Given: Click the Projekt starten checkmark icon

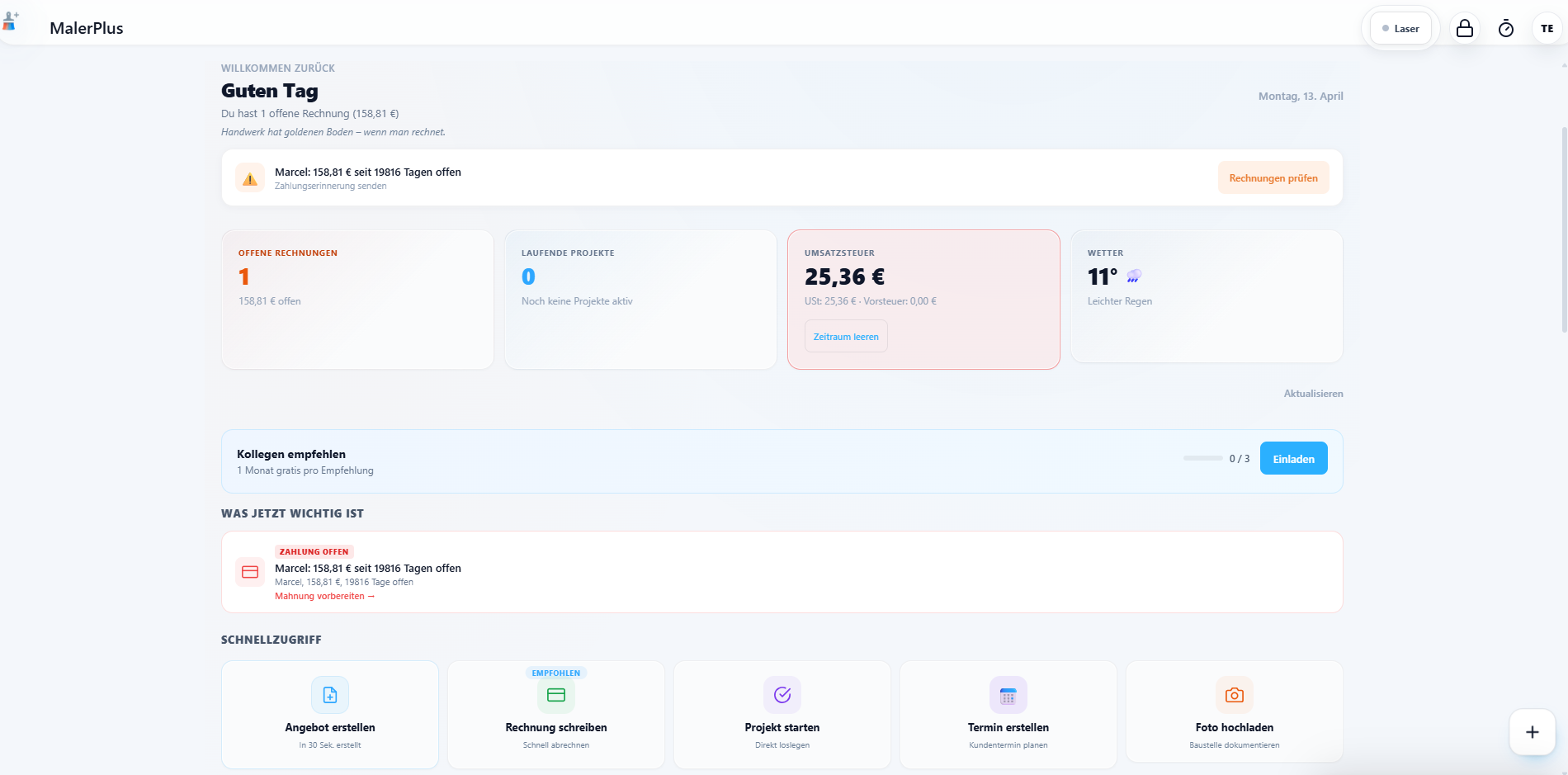Looking at the screenshot, I should coord(782,695).
